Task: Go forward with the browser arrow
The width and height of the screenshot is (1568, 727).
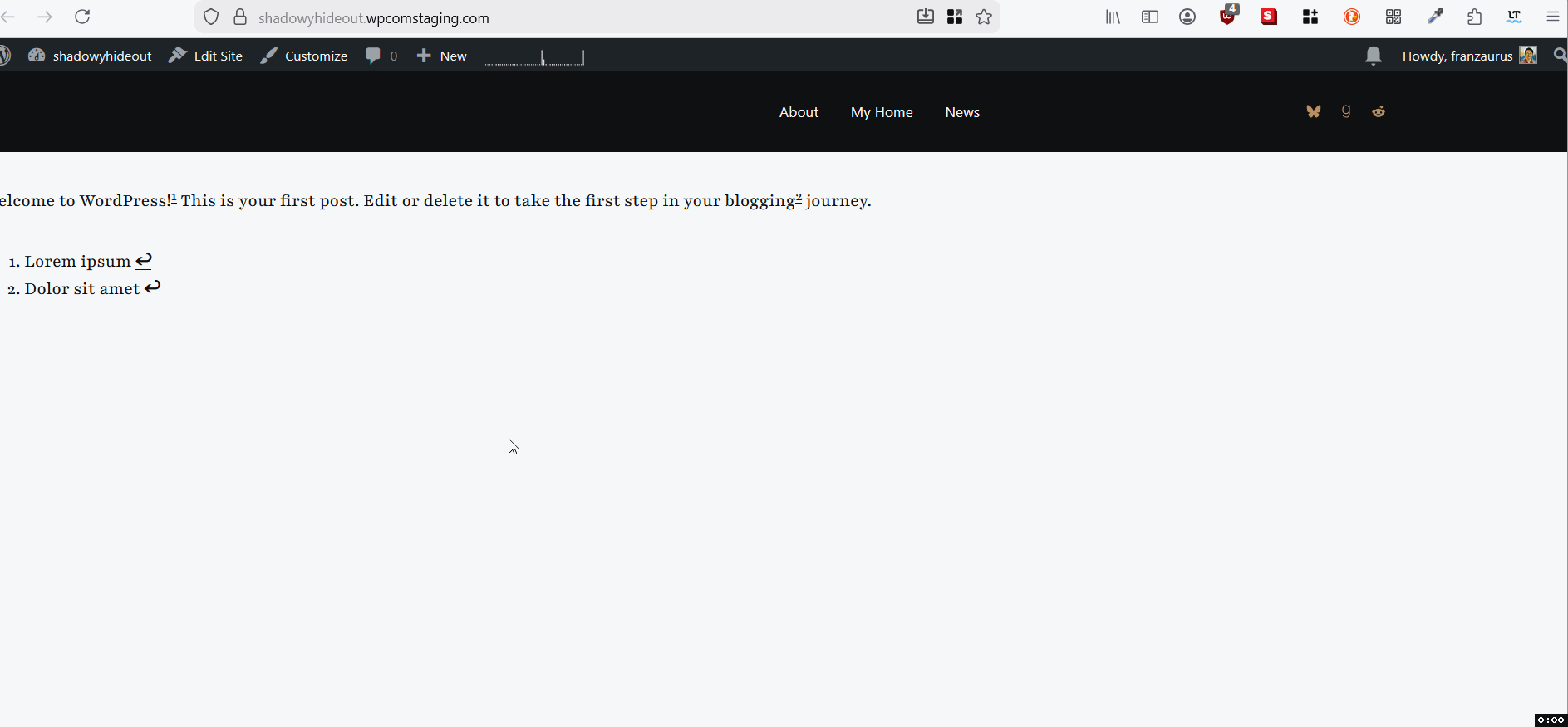Action: [x=45, y=17]
